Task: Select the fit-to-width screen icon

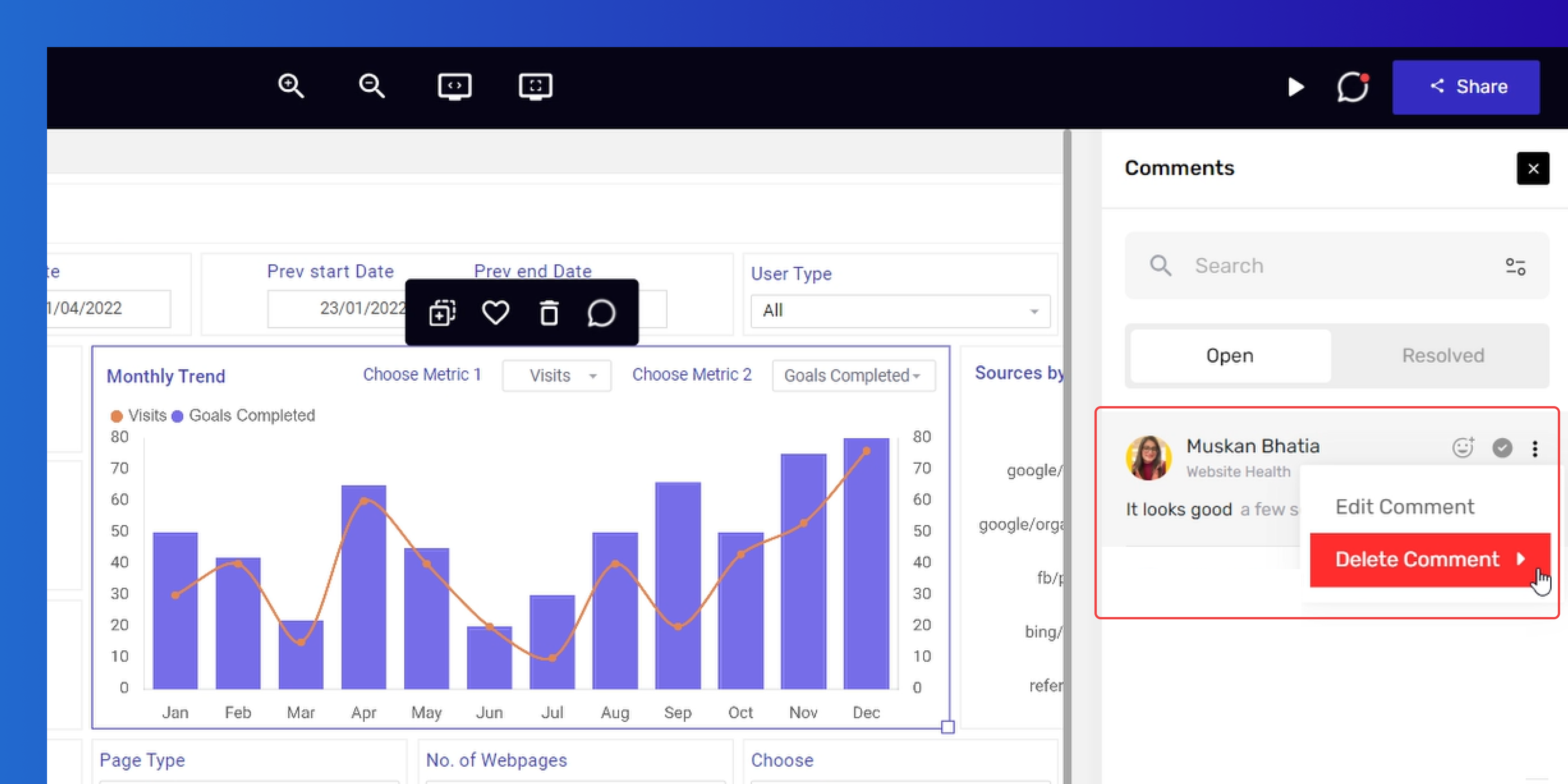Action: 454,86
